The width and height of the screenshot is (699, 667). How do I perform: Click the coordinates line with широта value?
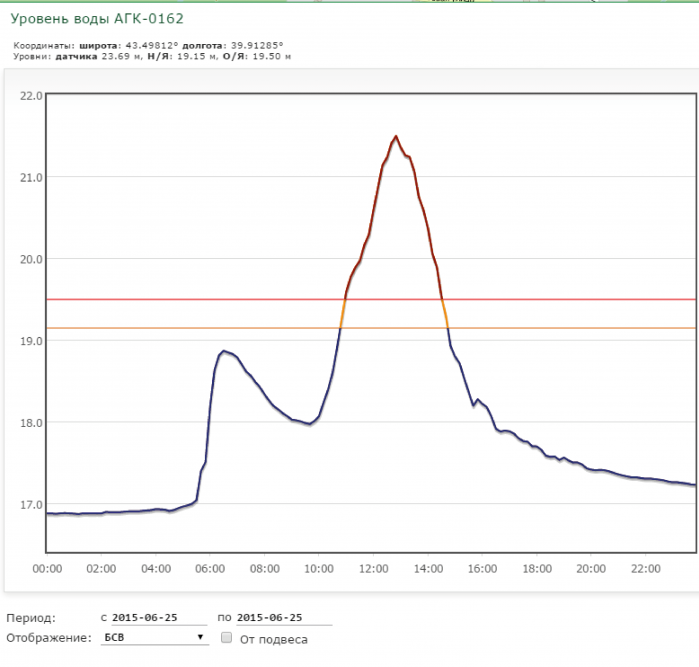[148, 45]
